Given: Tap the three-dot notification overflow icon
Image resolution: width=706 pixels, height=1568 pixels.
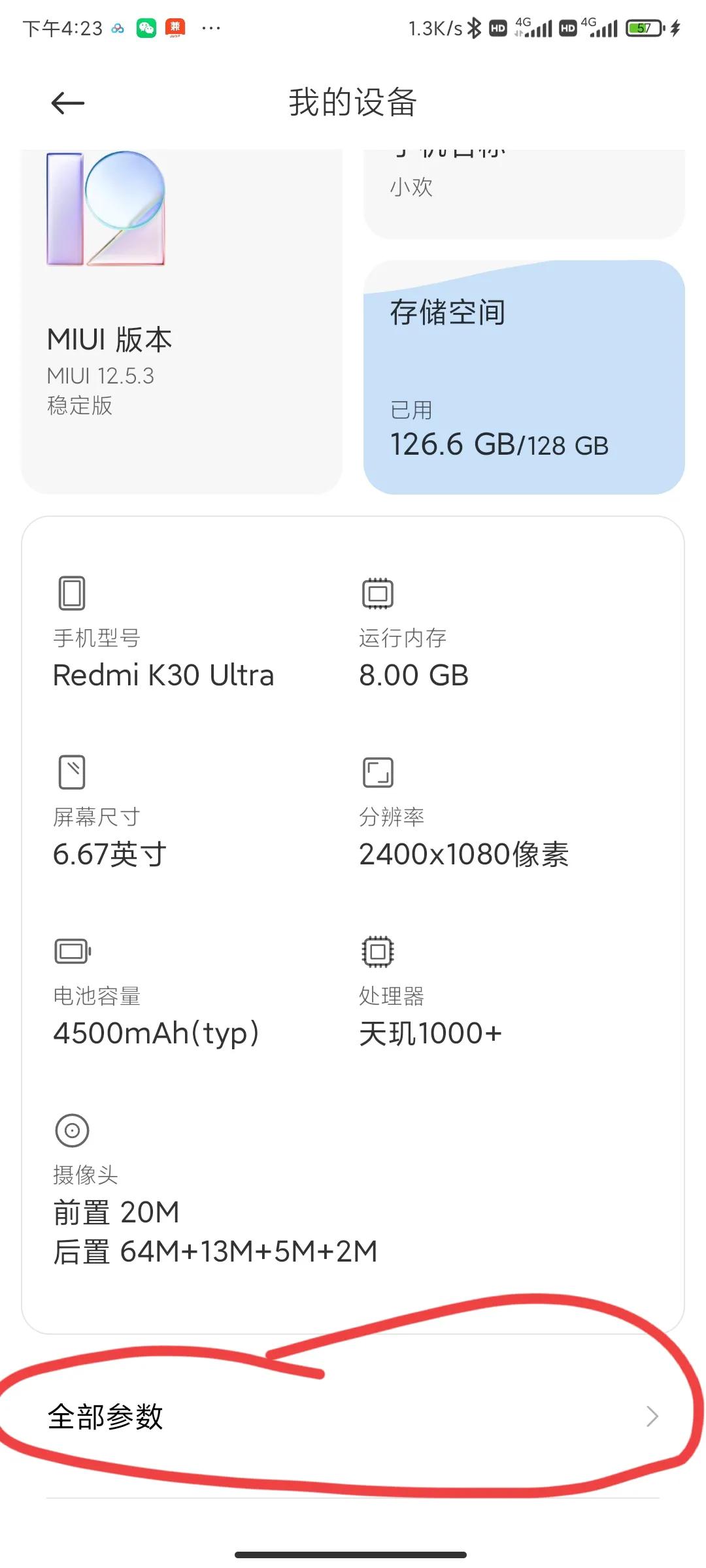Looking at the screenshot, I should [x=211, y=28].
